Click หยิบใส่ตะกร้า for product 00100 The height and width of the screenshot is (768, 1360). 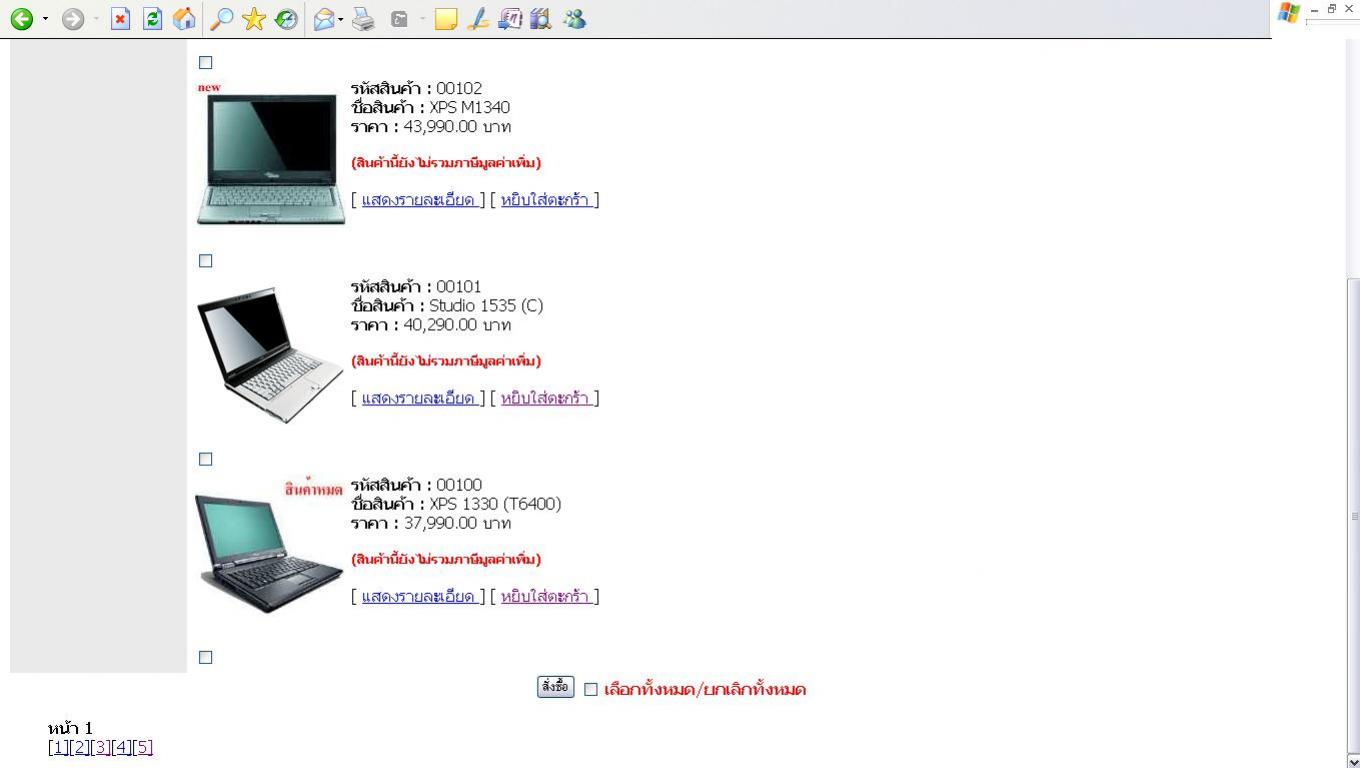pos(545,596)
